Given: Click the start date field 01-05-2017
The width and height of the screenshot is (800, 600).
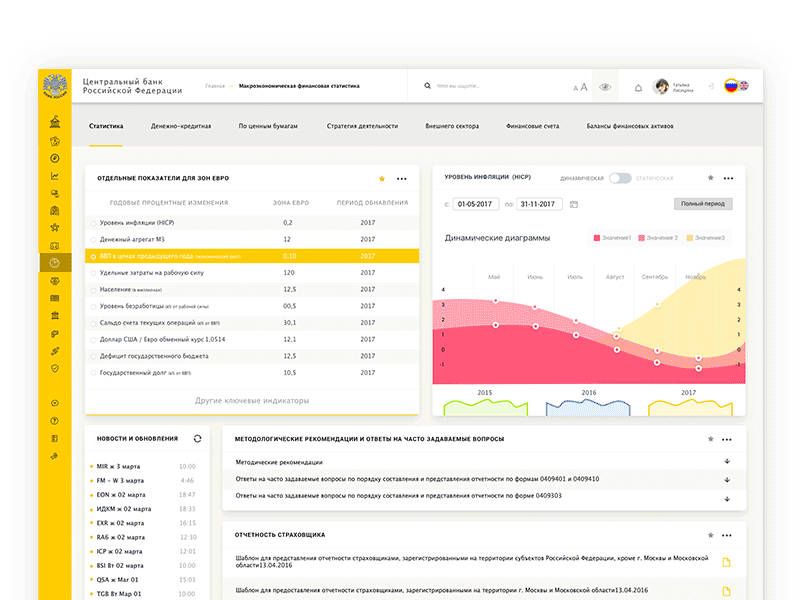Looking at the screenshot, I should click(476, 204).
